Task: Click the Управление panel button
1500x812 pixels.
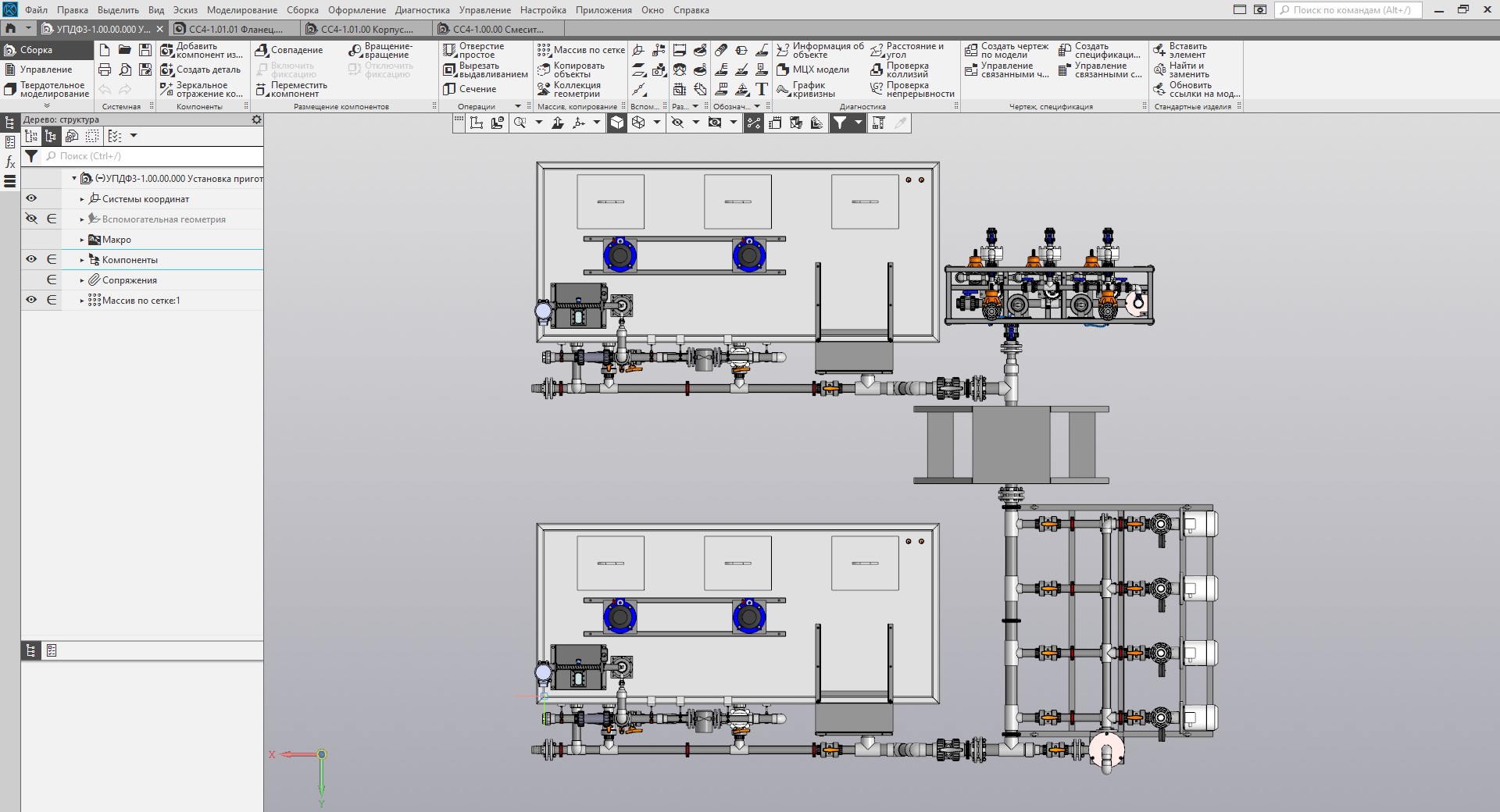Action: (45, 69)
